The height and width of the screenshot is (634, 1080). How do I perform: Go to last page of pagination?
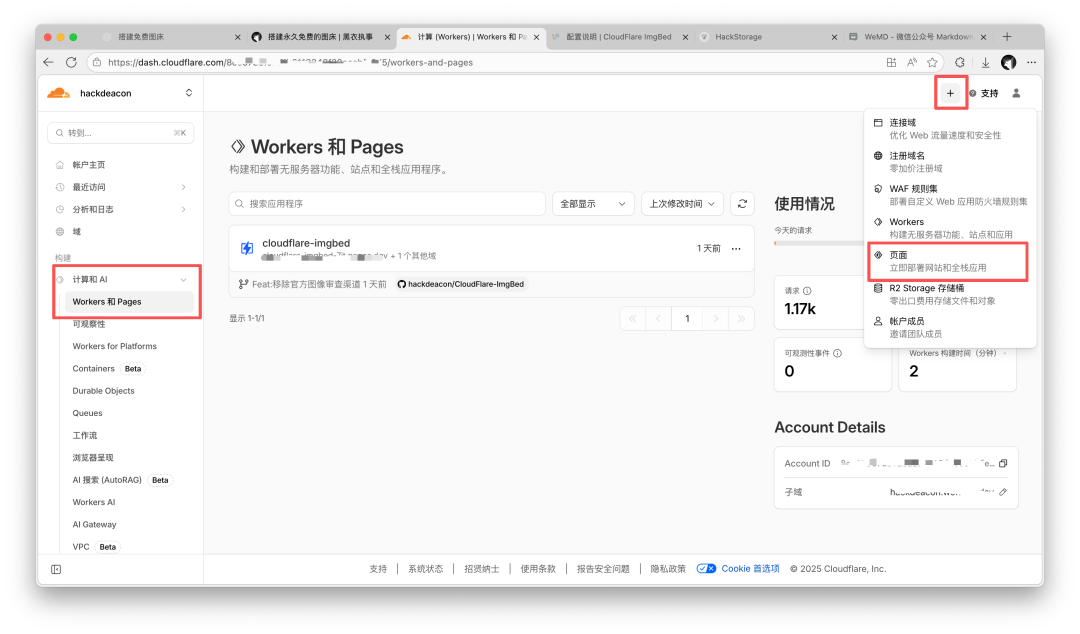[x=741, y=318]
